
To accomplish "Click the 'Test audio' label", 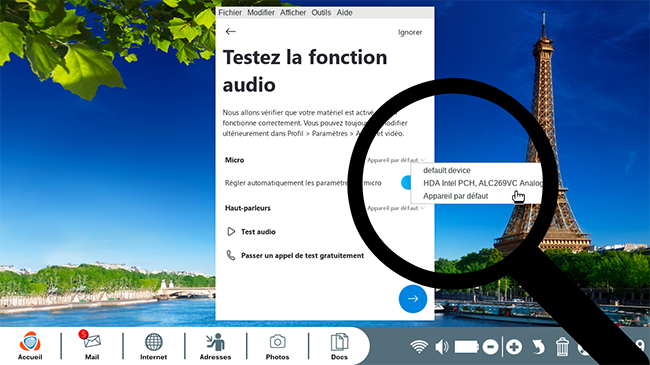I will (x=258, y=232).
